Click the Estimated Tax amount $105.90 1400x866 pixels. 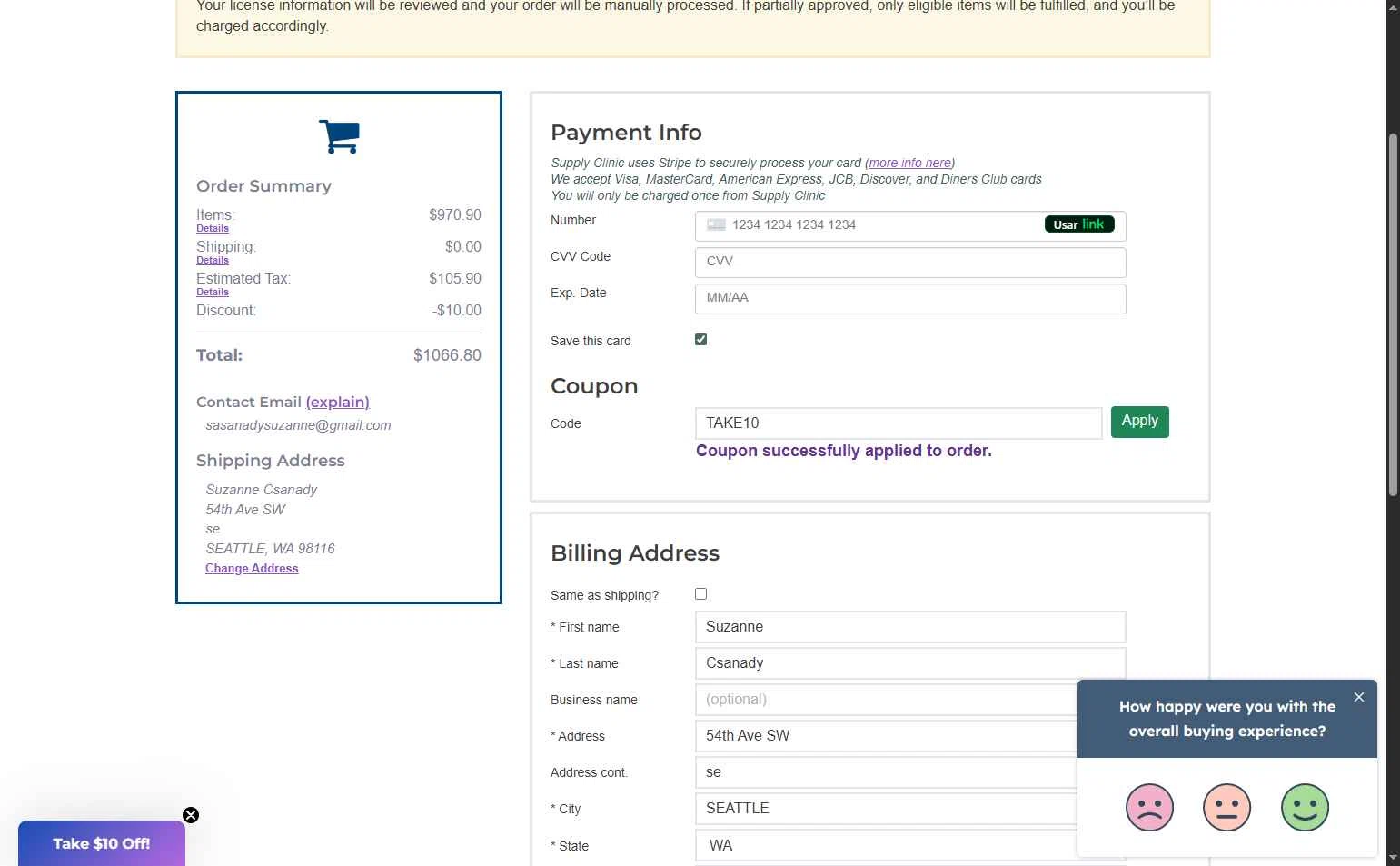coord(455,278)
